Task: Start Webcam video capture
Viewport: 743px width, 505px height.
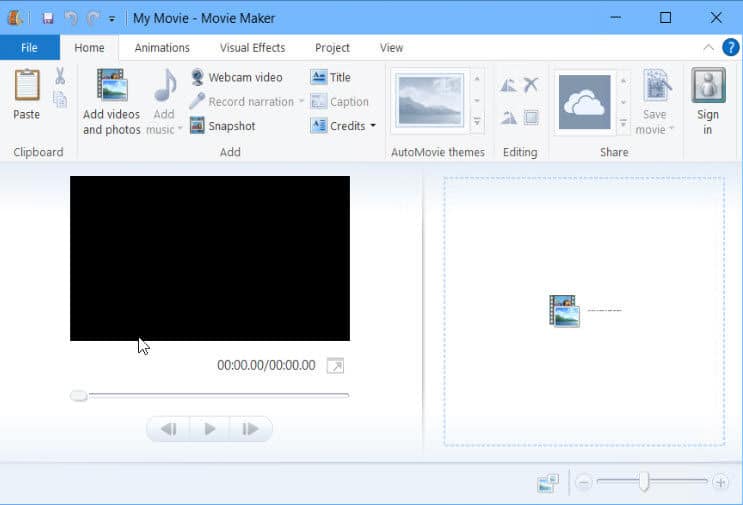Action: point(236,77)
